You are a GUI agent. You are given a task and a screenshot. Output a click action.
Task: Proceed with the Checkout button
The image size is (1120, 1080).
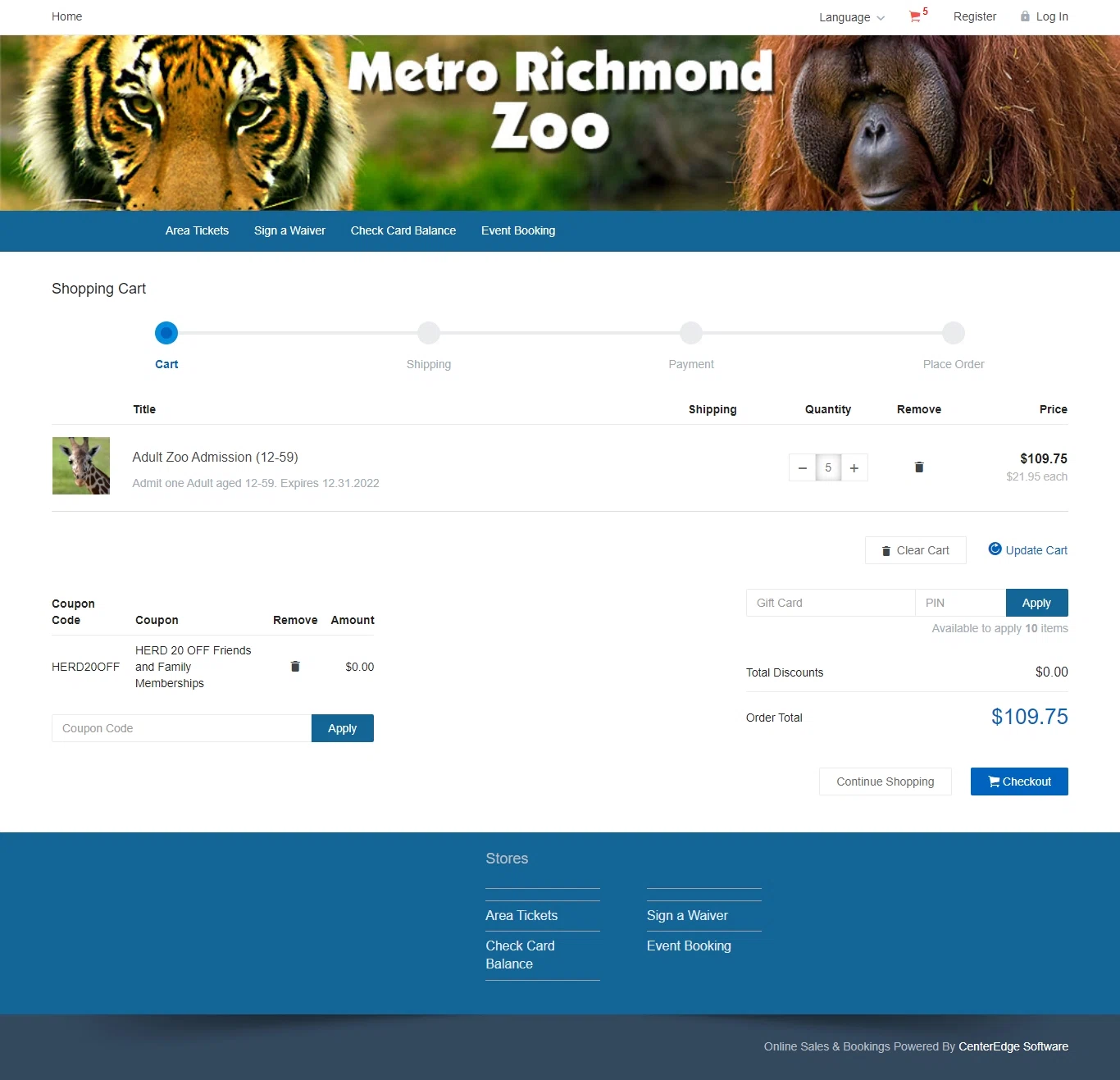point(1019,782)
